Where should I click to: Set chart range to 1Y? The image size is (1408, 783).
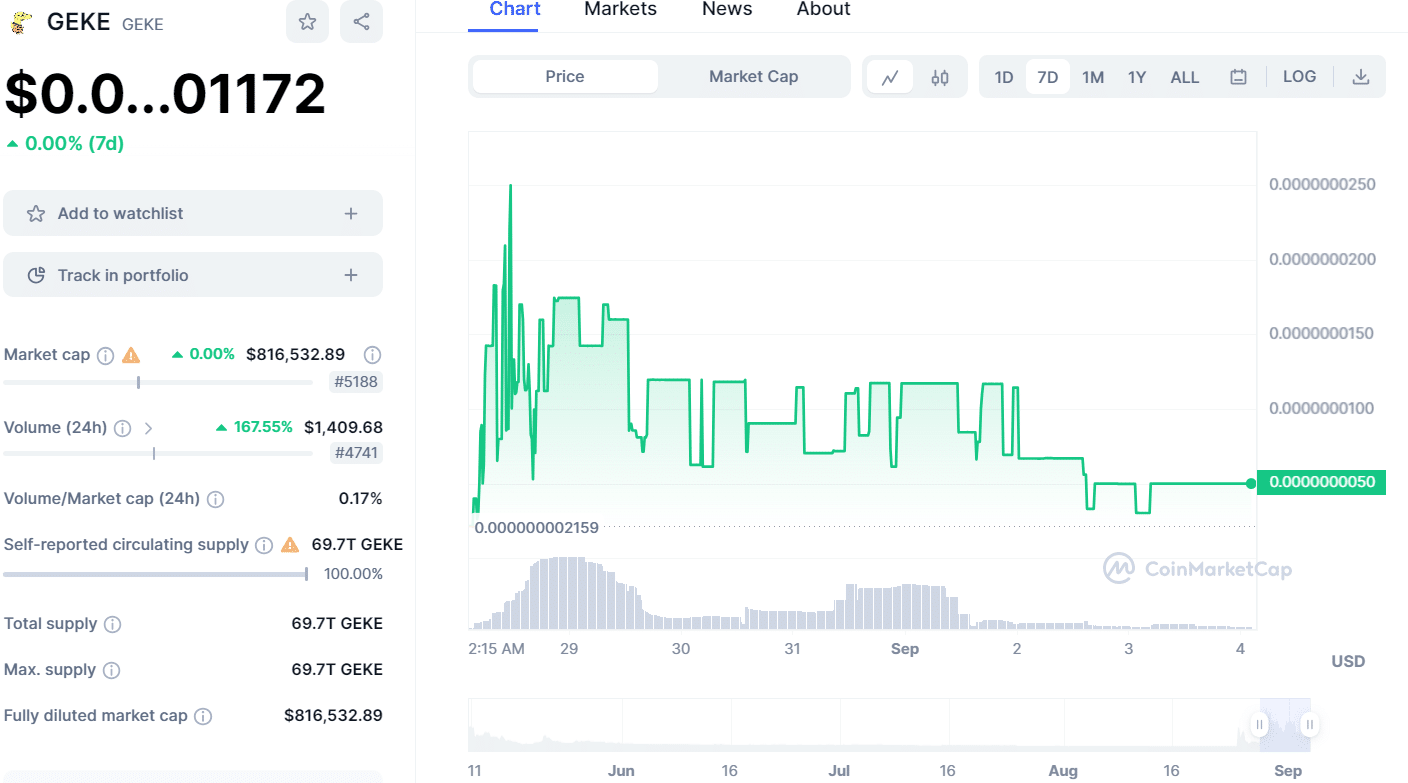click(1137, 77)
